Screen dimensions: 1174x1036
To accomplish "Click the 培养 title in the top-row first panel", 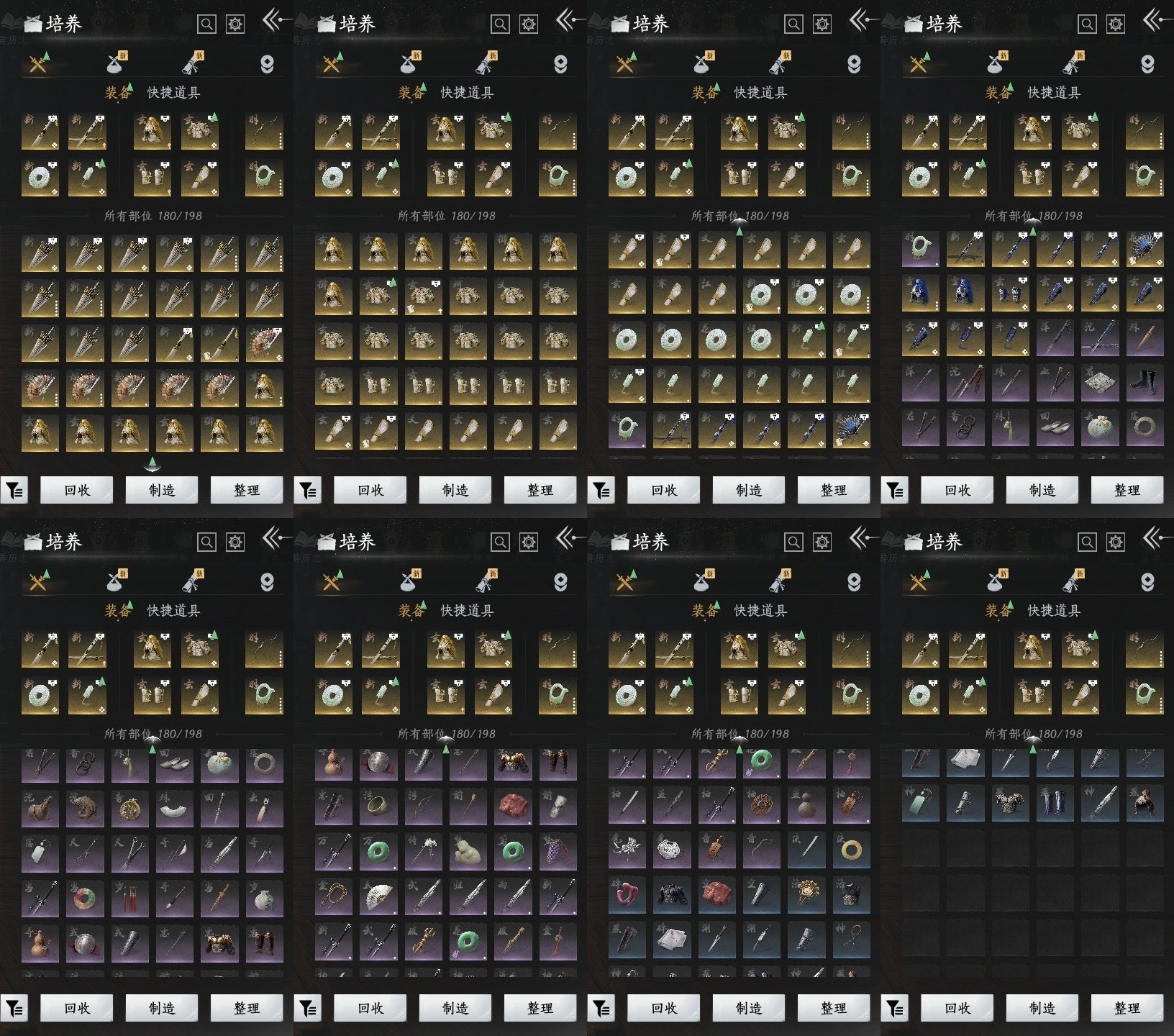I will click(x=64, y=24).
